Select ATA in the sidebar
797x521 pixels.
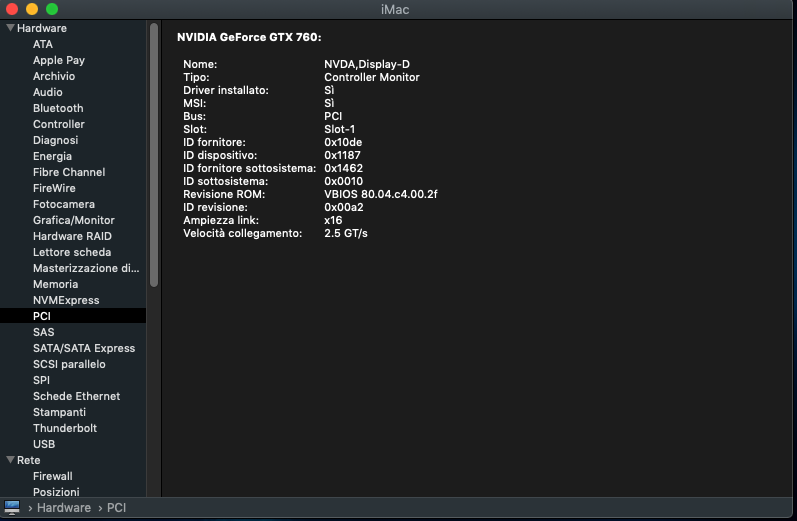43,44
